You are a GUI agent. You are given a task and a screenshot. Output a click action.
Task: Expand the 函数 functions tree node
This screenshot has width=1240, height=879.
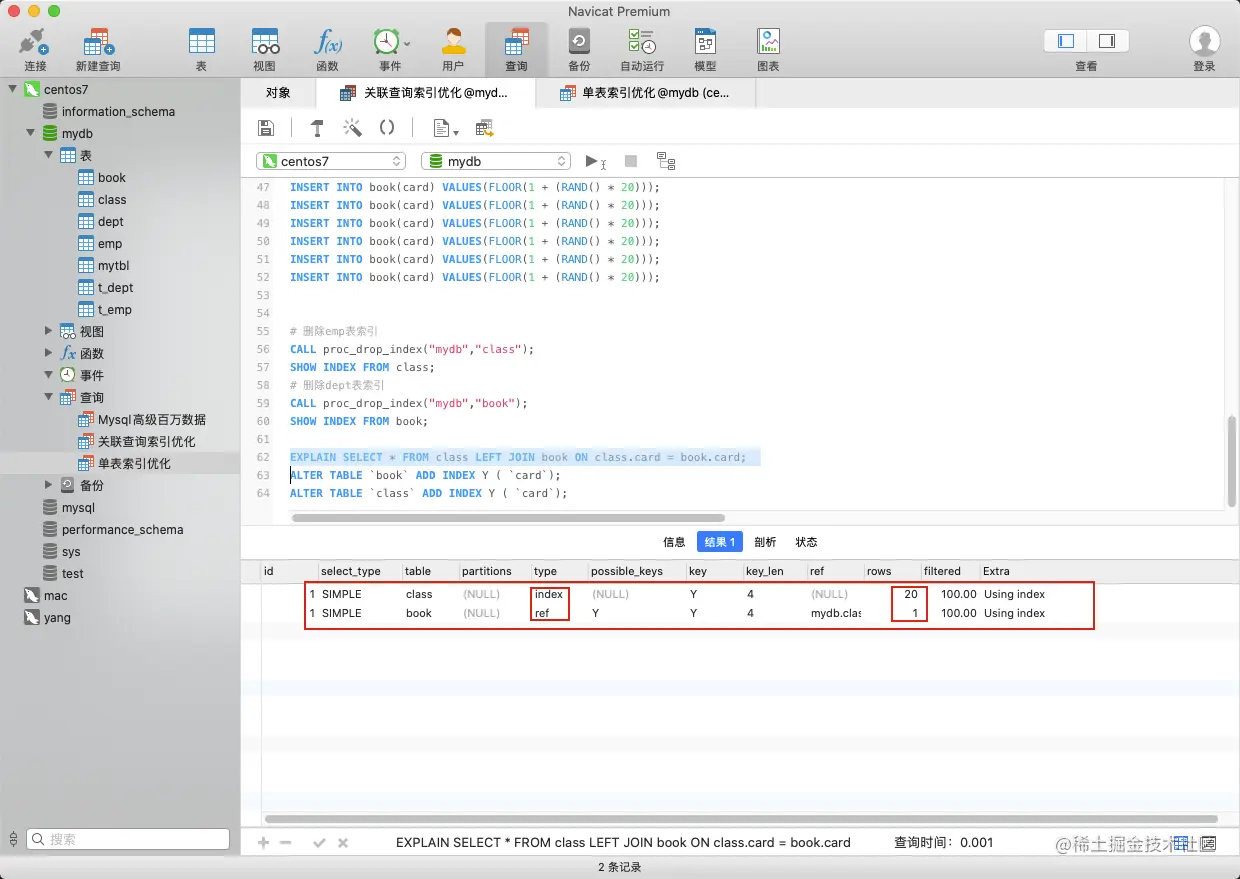coord(49,353)
